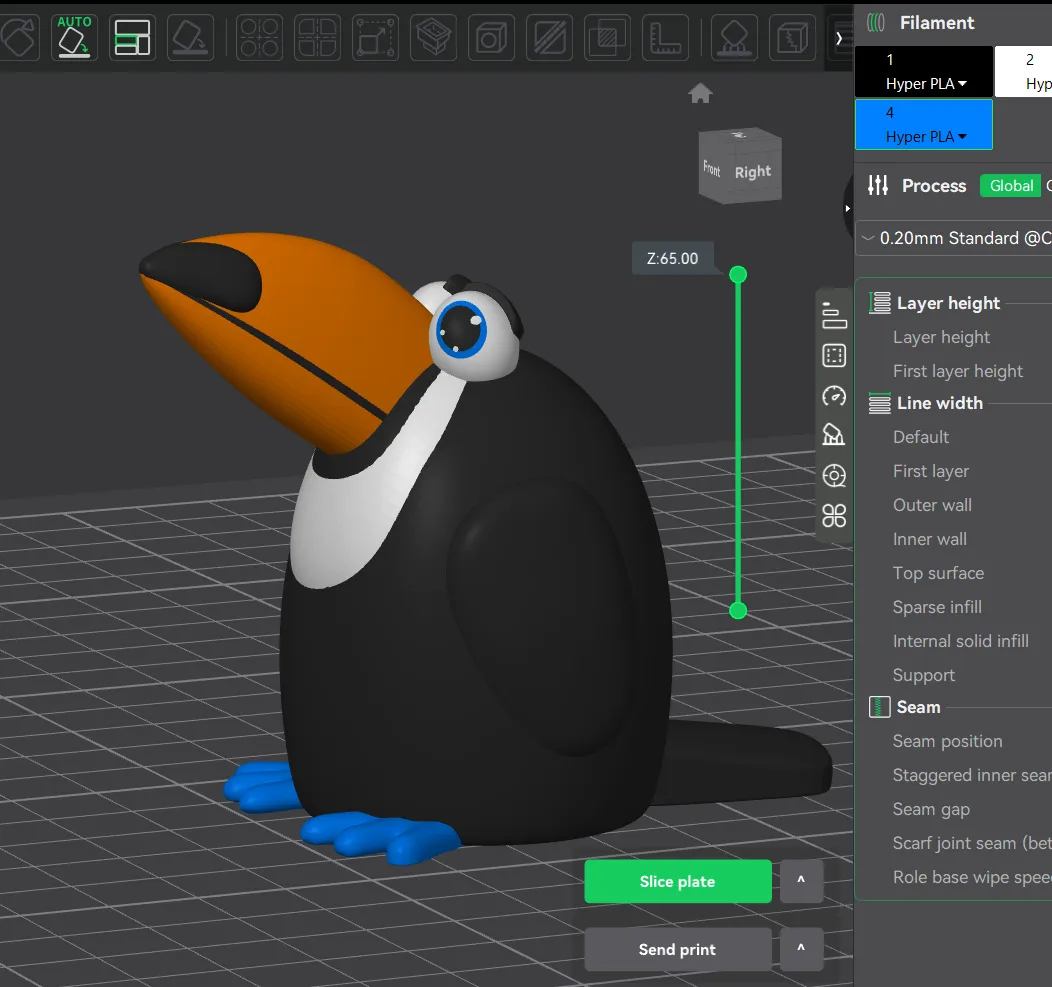Click the Outer wall setting

point(932,505)
